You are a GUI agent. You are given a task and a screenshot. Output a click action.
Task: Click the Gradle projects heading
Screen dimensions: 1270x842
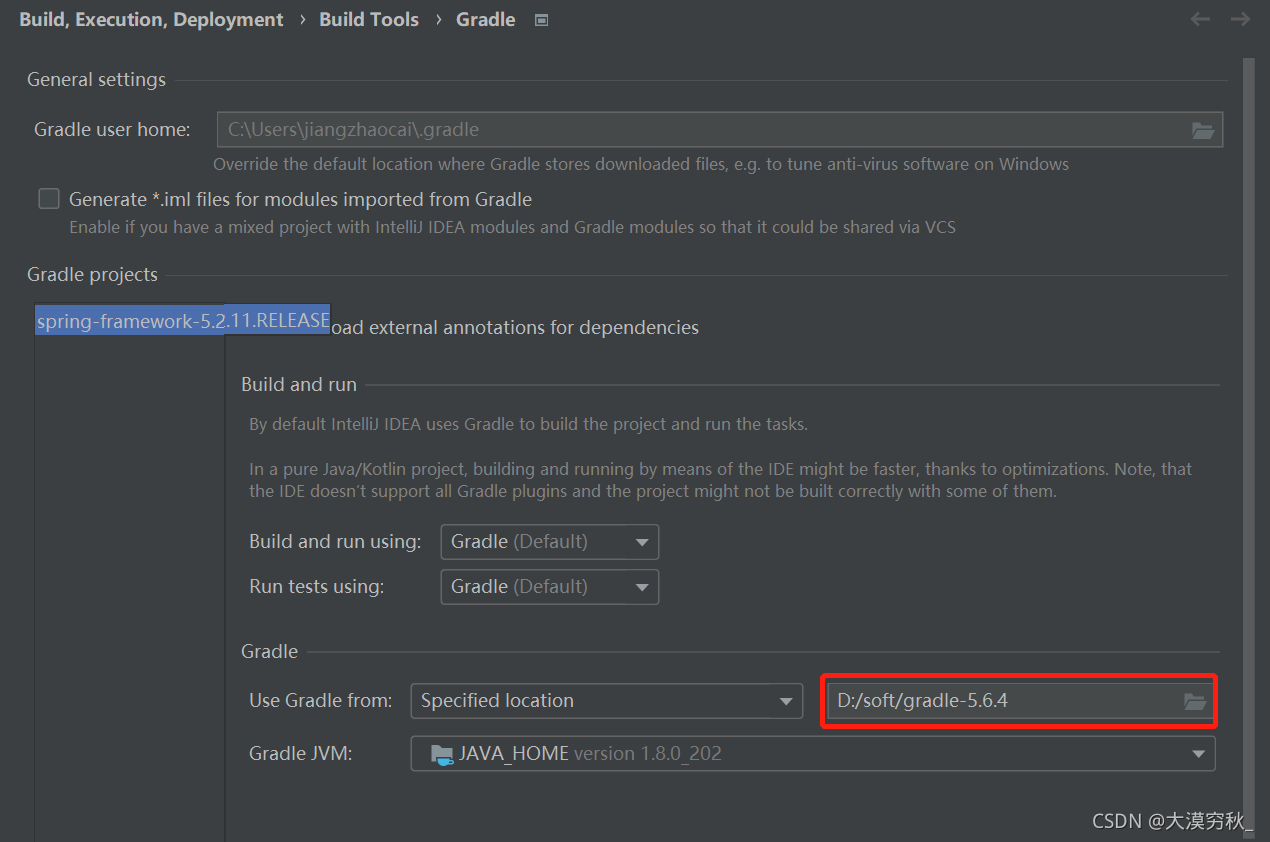[x=92, y=275]
